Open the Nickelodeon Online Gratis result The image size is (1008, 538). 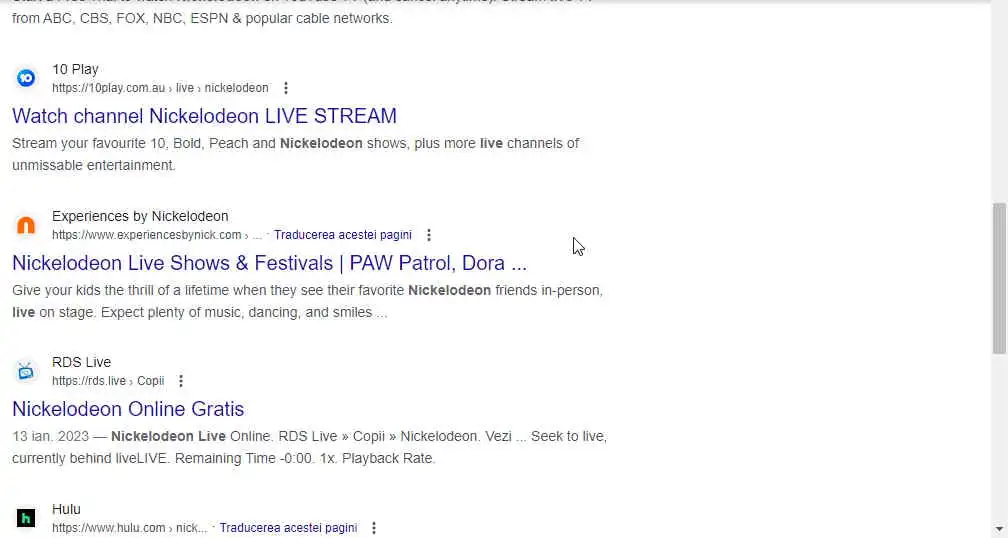tap(128, 409)
